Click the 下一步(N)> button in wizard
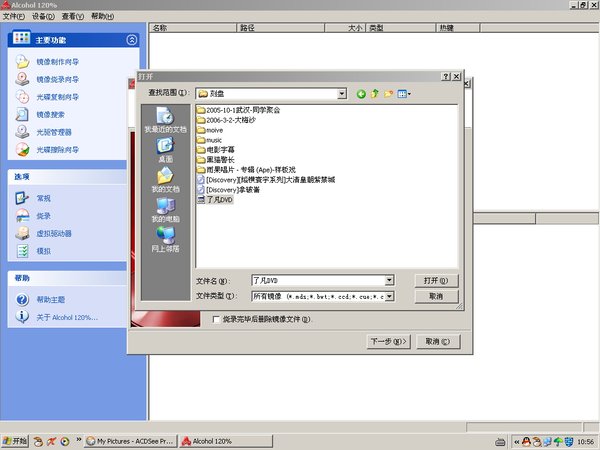The image size is (600, 450). (388, 341)
